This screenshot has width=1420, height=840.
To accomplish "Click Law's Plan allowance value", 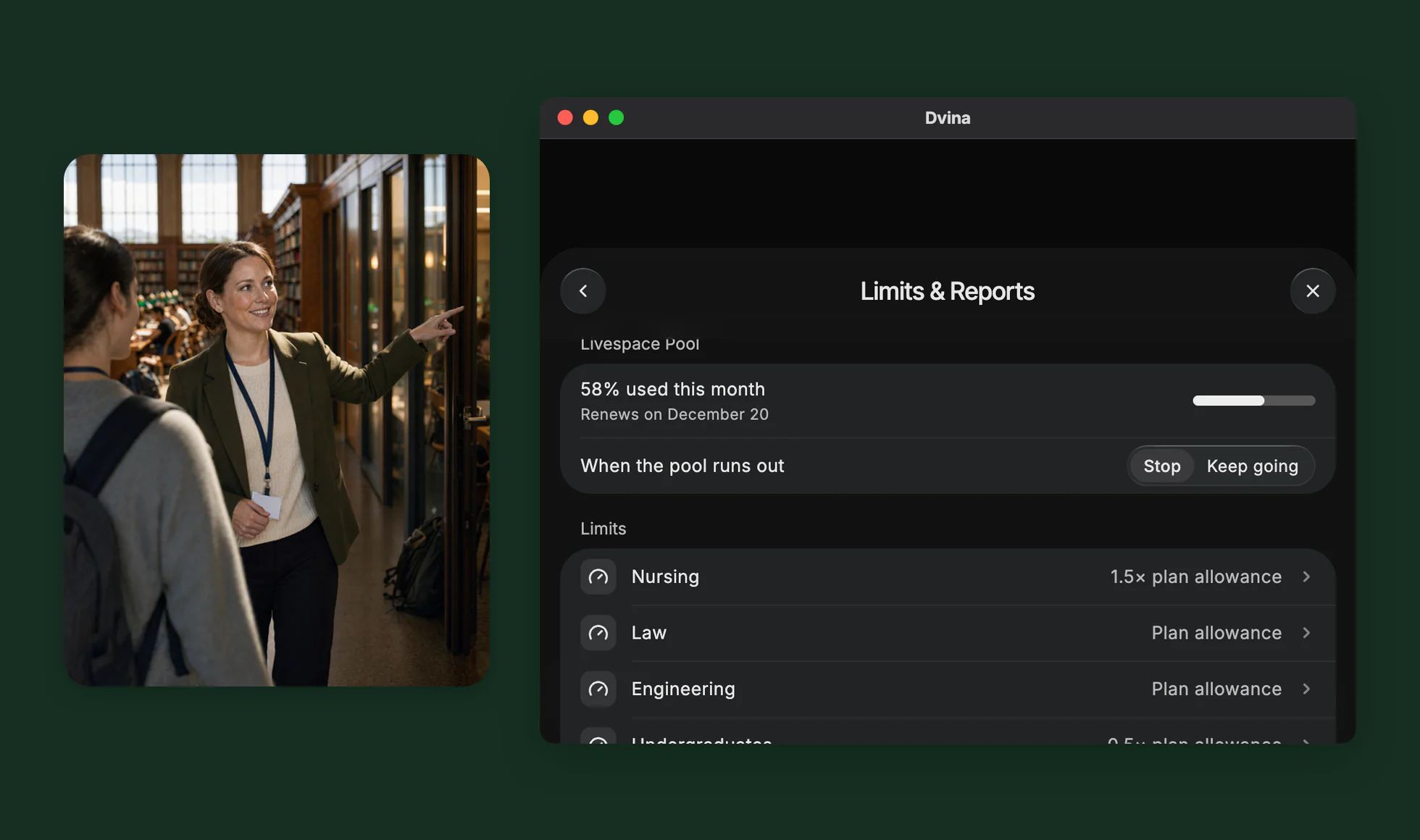I will [x=1216, y=633].
